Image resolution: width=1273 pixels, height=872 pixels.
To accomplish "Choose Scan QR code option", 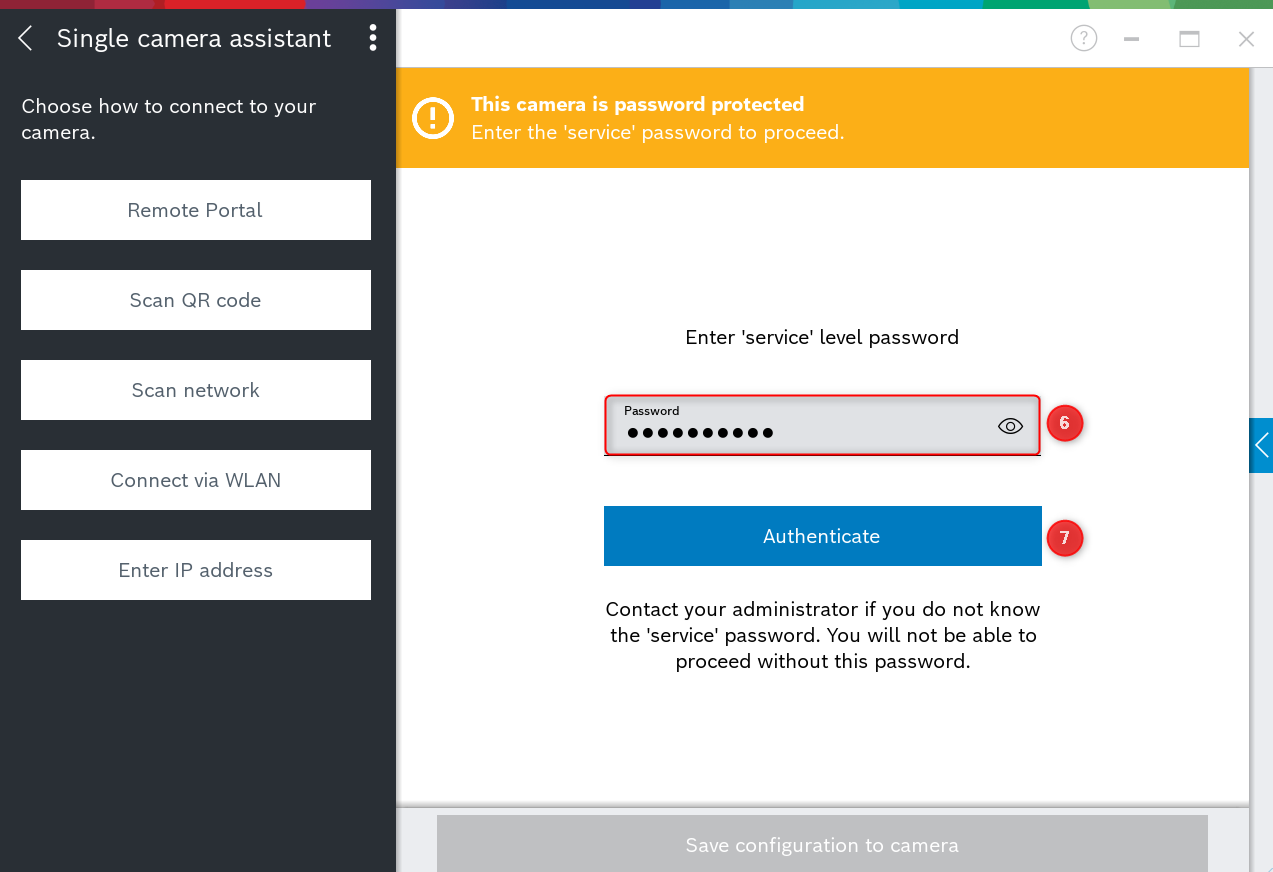I will [x=195, y=300].
